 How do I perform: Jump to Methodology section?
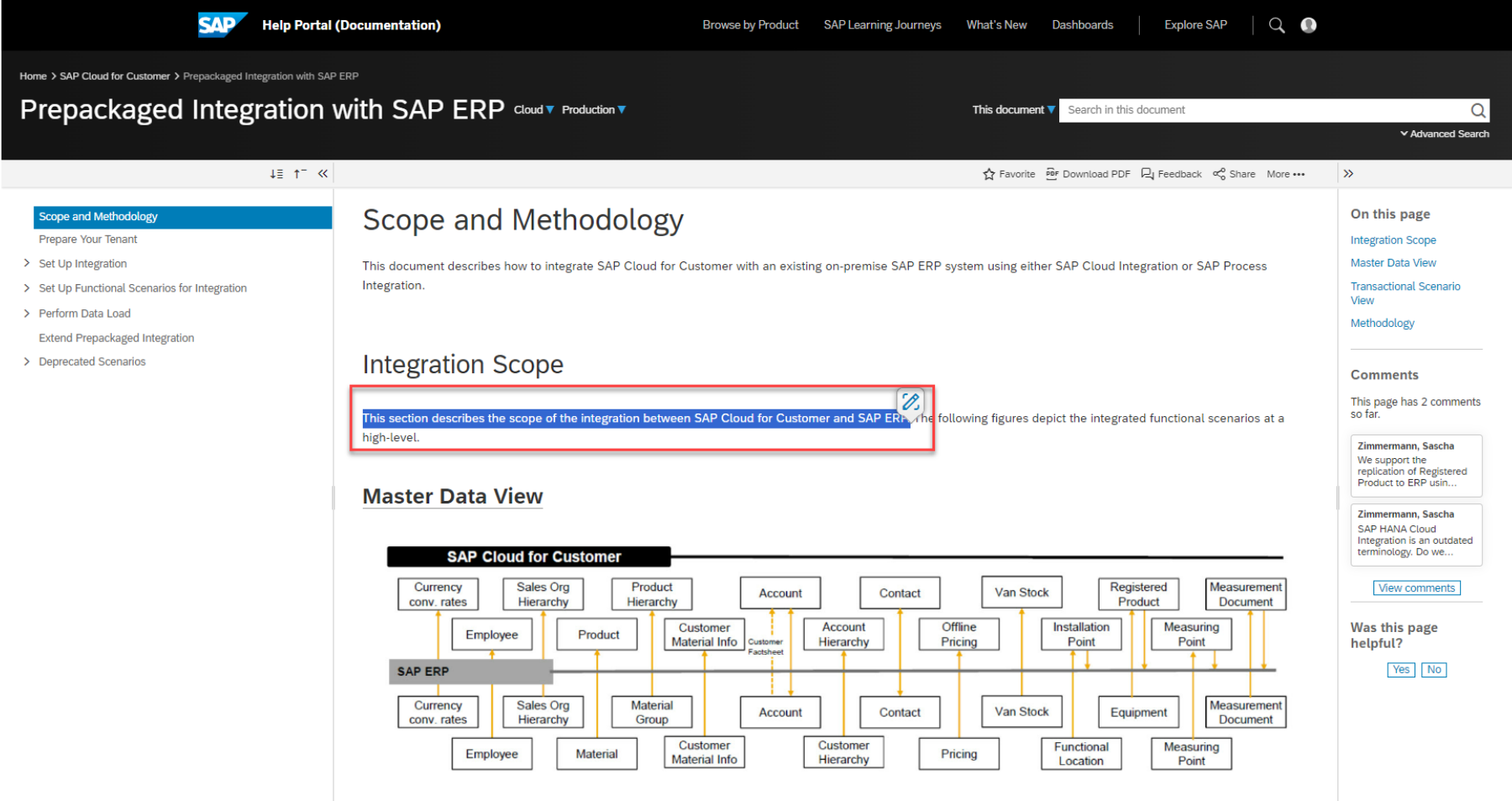(1382, 324)
